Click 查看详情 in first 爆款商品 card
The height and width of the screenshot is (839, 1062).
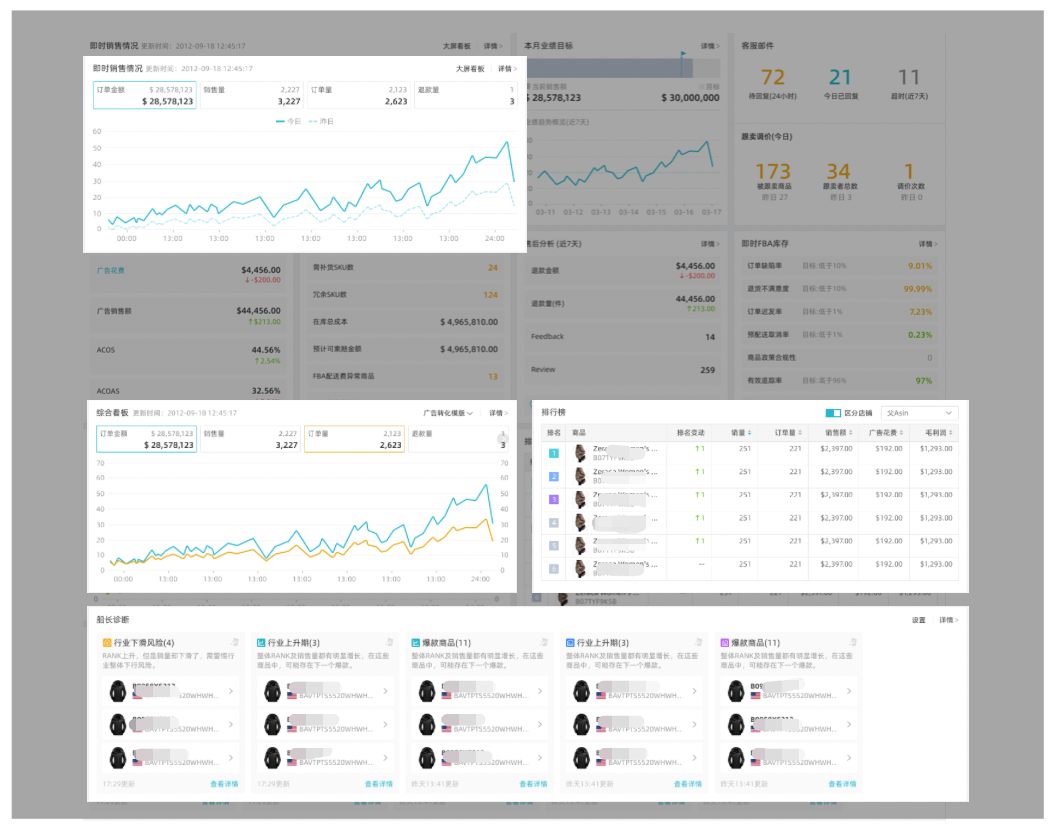533,784
